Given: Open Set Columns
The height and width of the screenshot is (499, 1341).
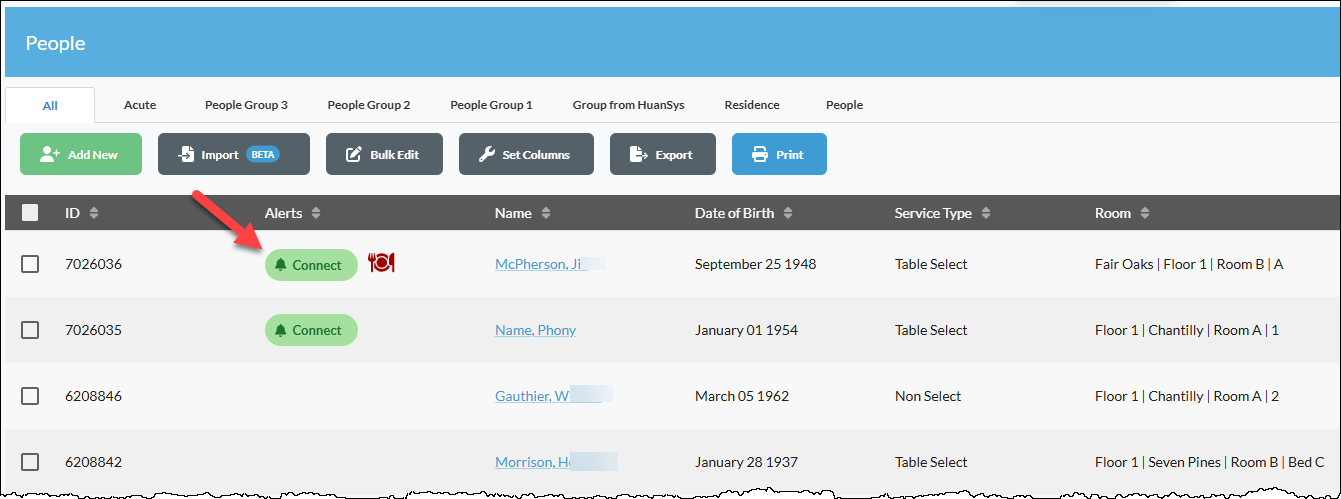Looking at the screenshot, I should [526, 154].
